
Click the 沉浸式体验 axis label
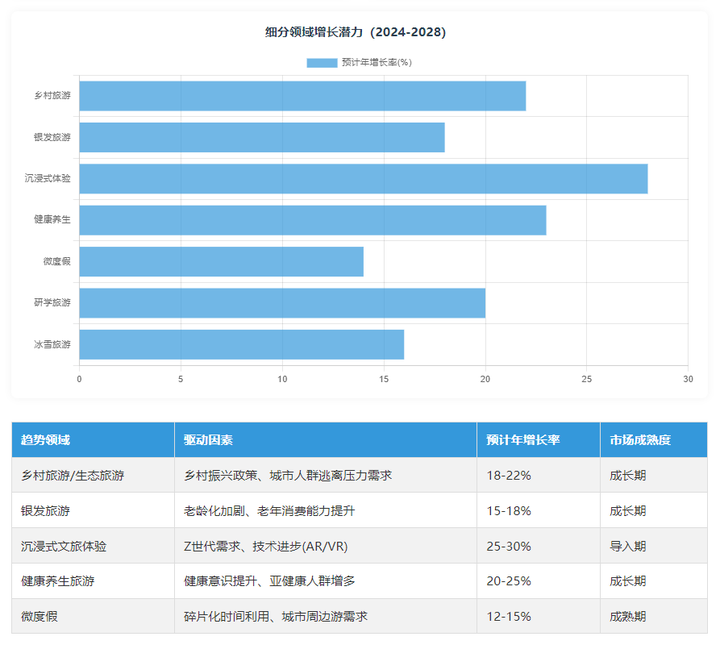48,178
